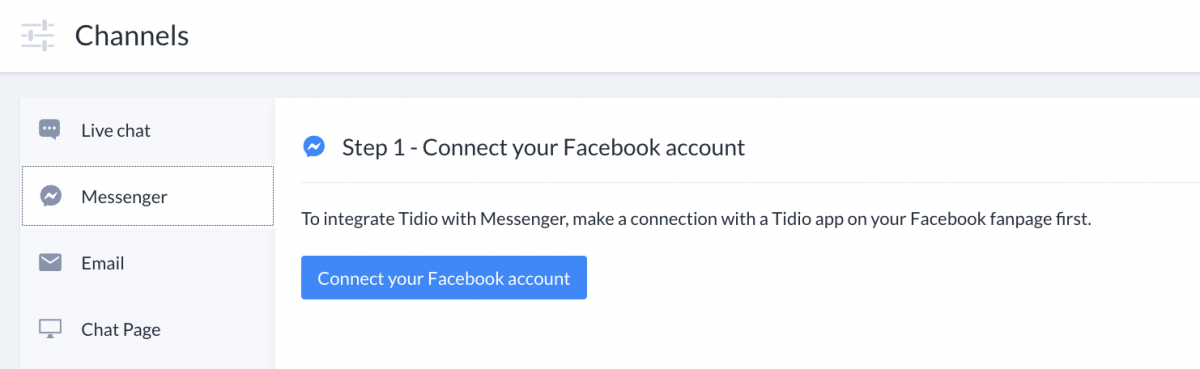Click Connect your Facebook account button
The width and height of the screenshot is (1200, 369).
coord(444,278)
